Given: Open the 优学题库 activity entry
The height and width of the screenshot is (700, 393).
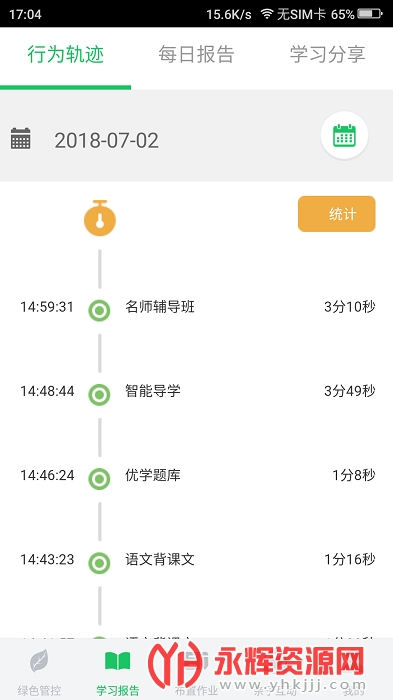Looking at the screenshot, I should pos(153,475).
